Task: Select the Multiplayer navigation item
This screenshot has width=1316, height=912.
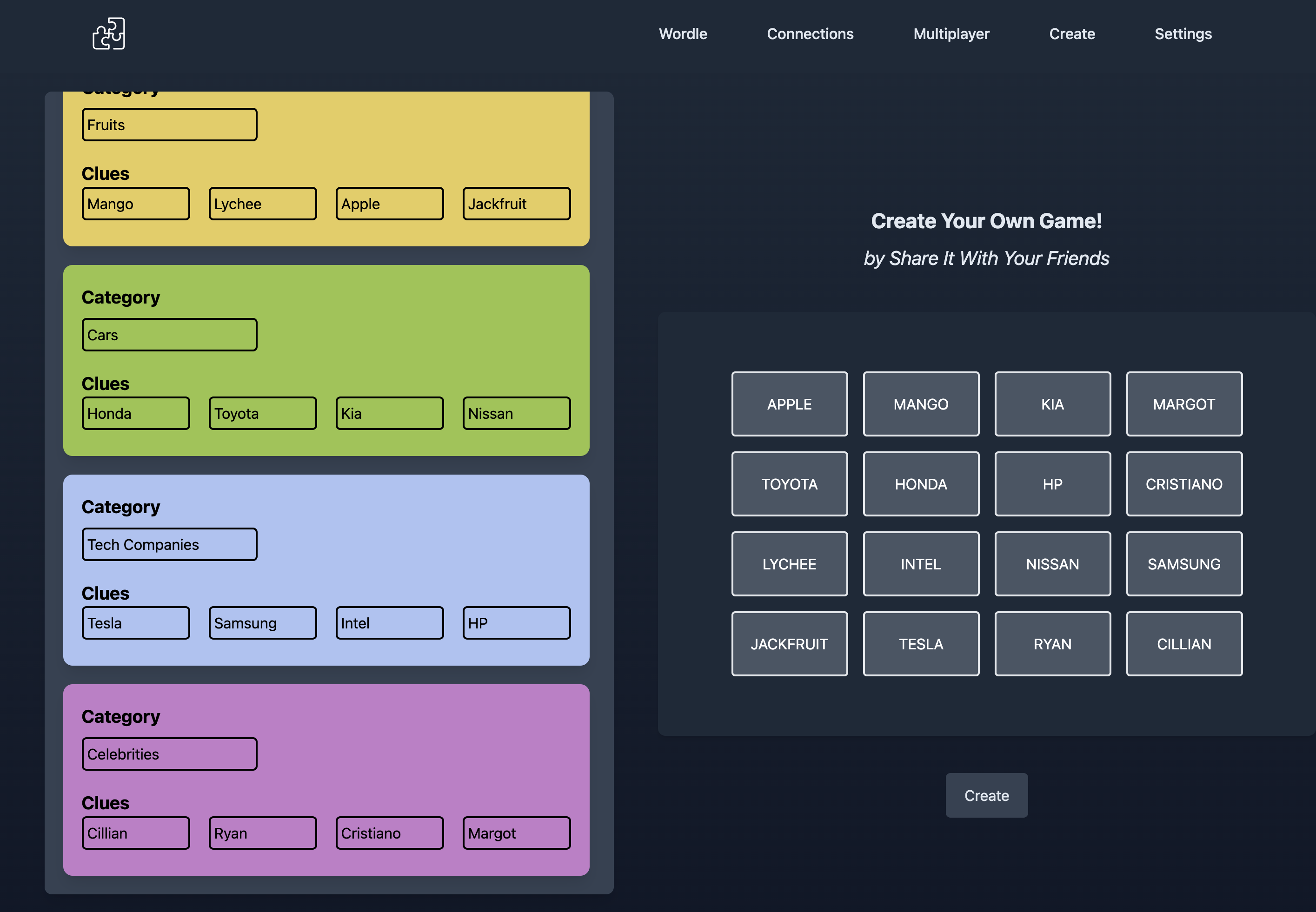Action: 951,34
